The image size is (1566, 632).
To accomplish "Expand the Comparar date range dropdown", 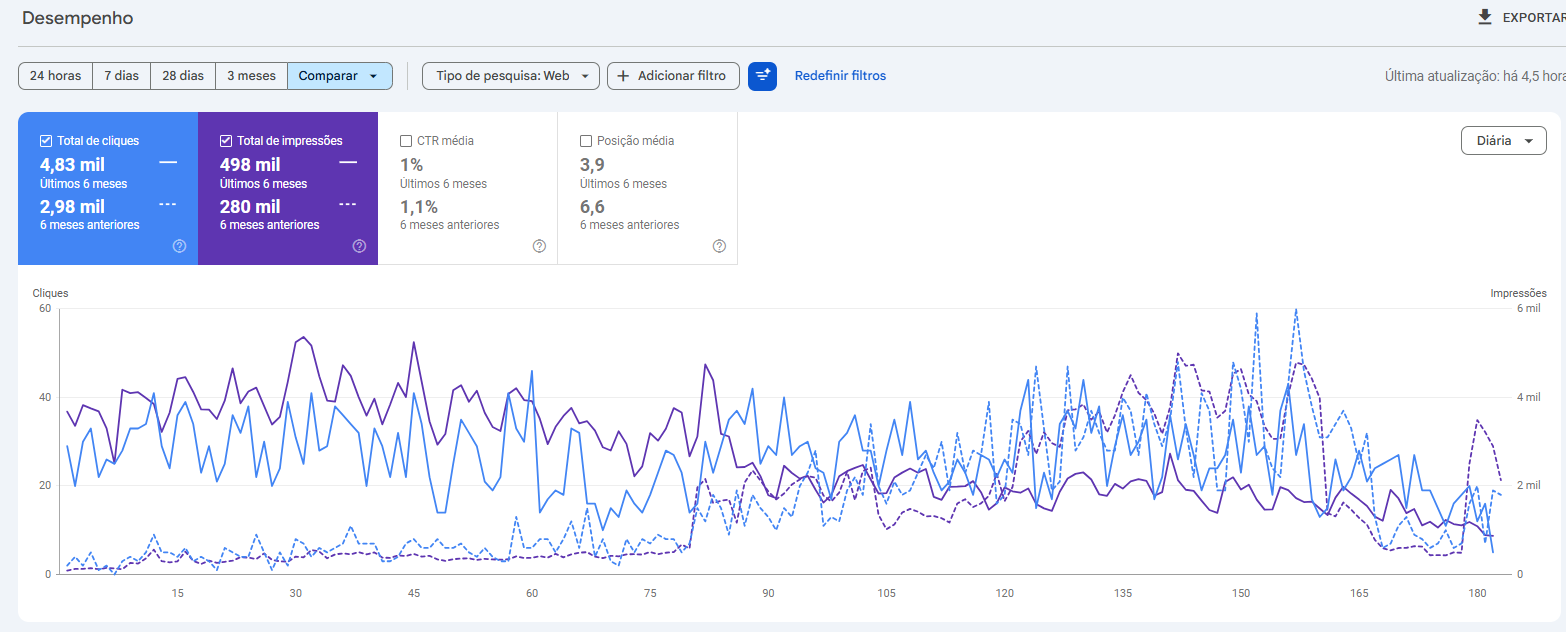I will (x=339, y=76).
